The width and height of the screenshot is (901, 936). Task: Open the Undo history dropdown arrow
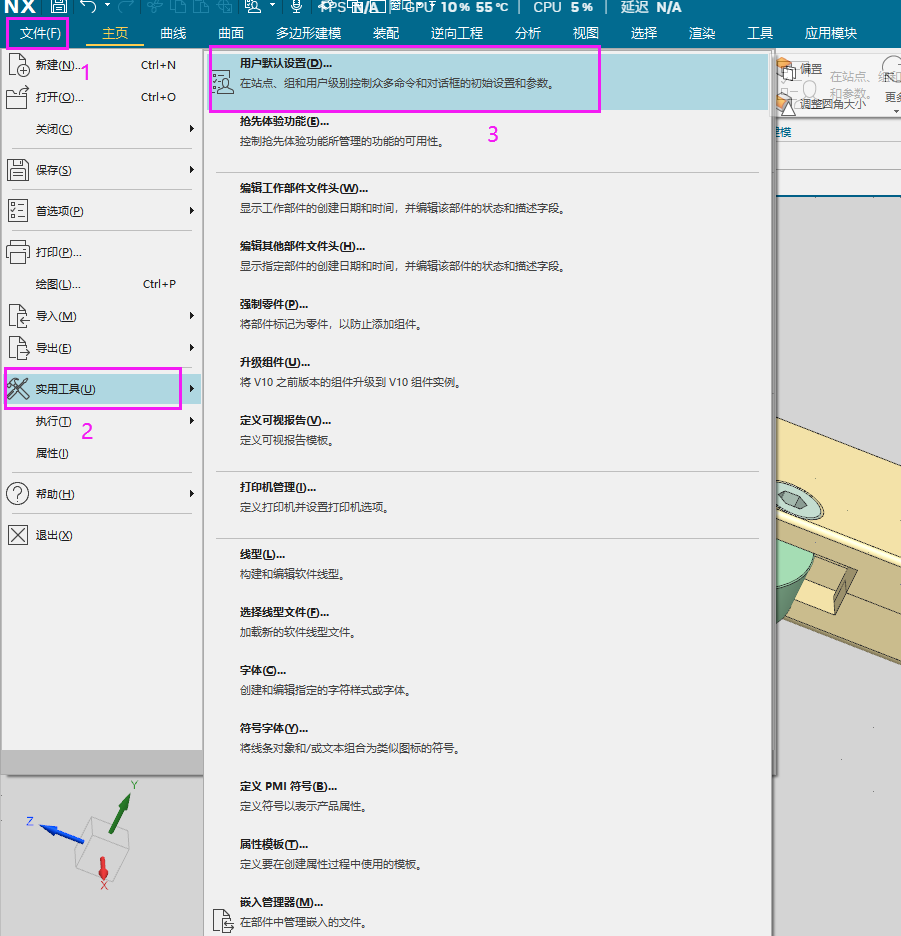click(x=107, y=5)
